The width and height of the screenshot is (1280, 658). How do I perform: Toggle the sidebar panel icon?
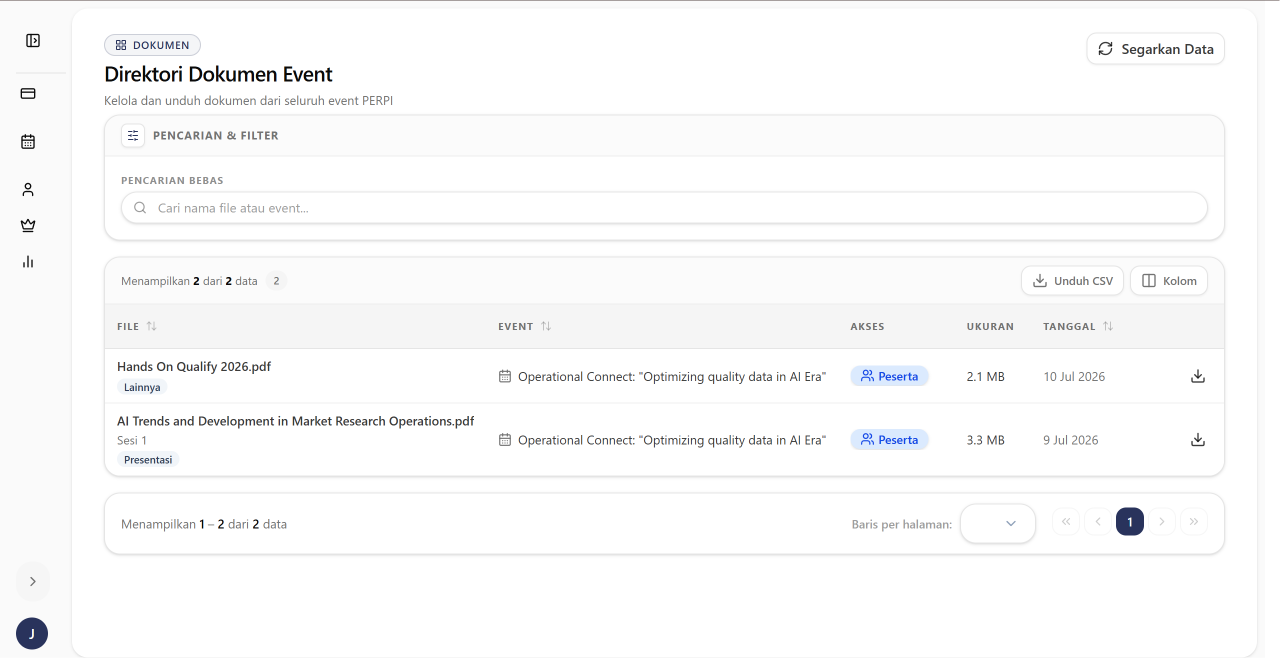pos(33,41)
